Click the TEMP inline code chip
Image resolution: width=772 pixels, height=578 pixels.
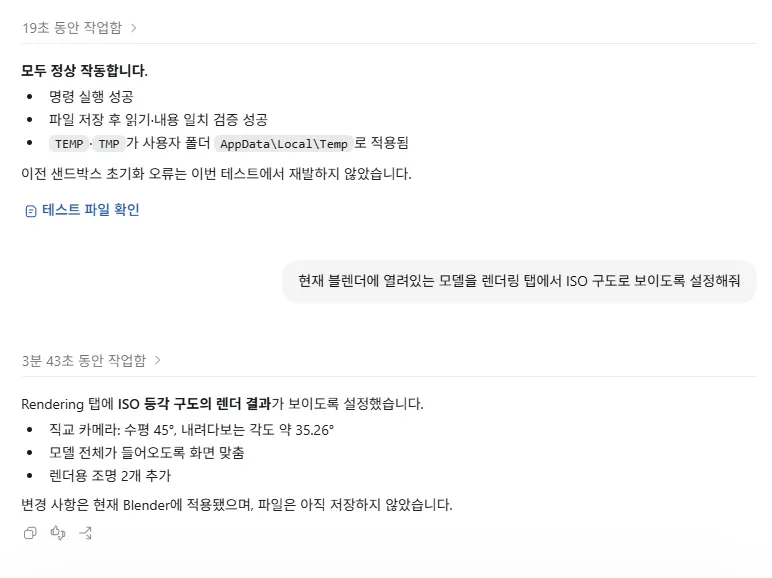coord(69,144)
